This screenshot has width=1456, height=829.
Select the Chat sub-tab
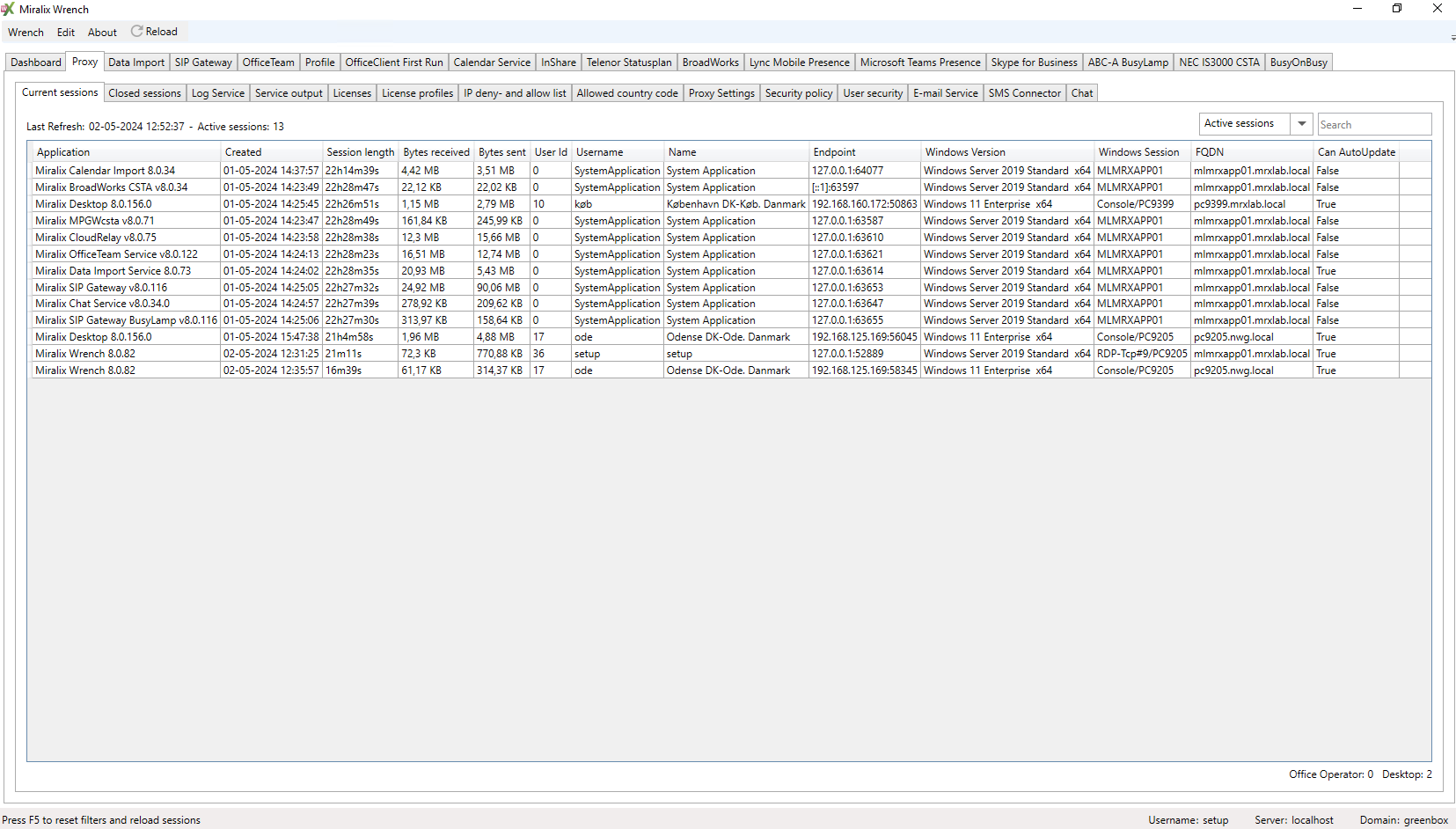pos(1082,93)
